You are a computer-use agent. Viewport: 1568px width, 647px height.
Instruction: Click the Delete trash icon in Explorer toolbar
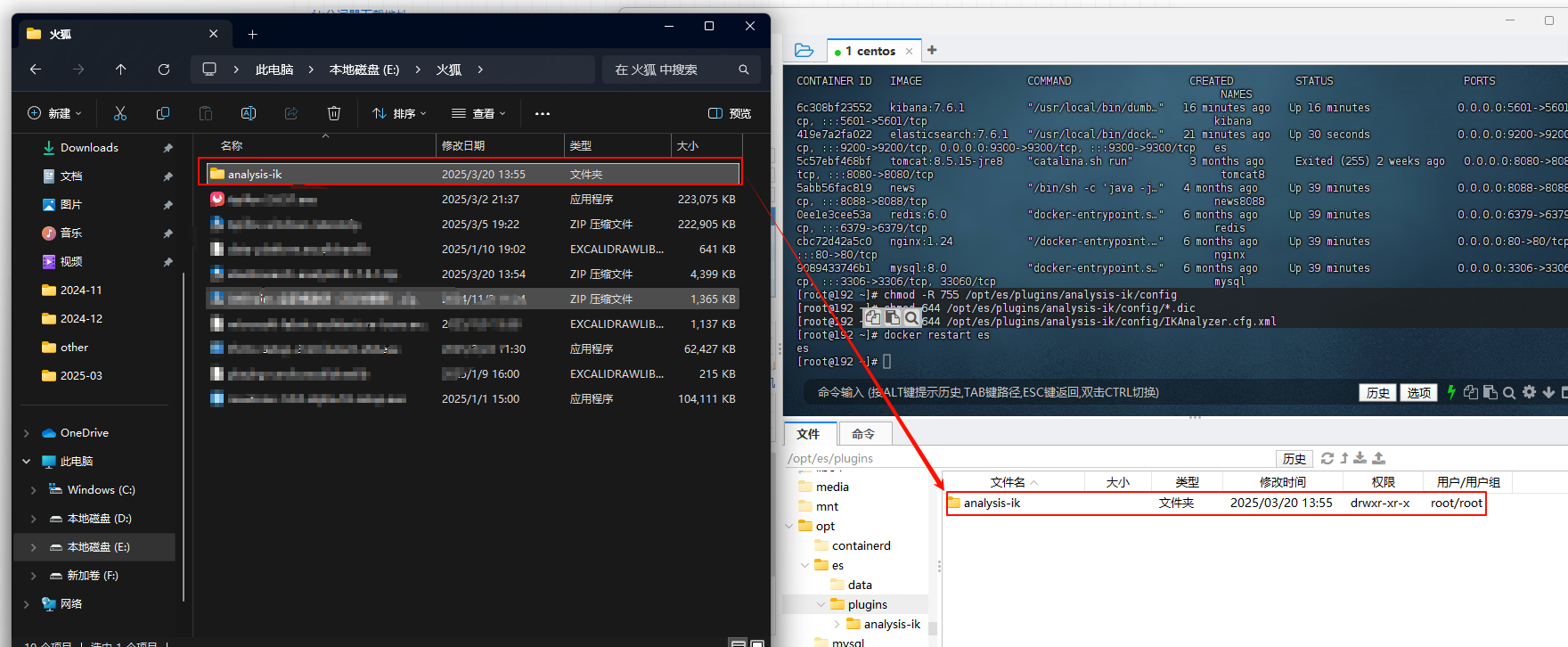[334, 113]
